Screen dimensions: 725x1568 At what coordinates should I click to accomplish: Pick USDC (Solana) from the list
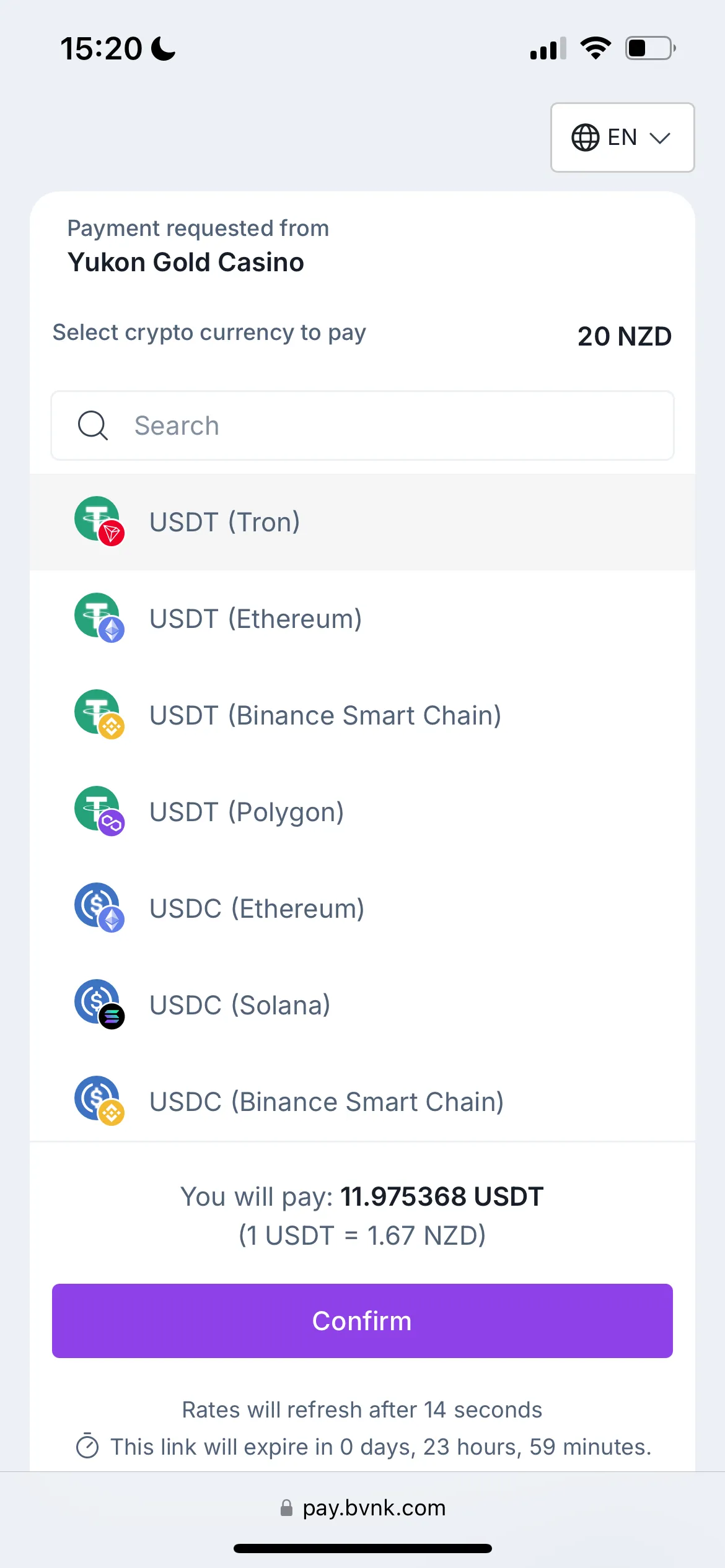click(240, 1005)
